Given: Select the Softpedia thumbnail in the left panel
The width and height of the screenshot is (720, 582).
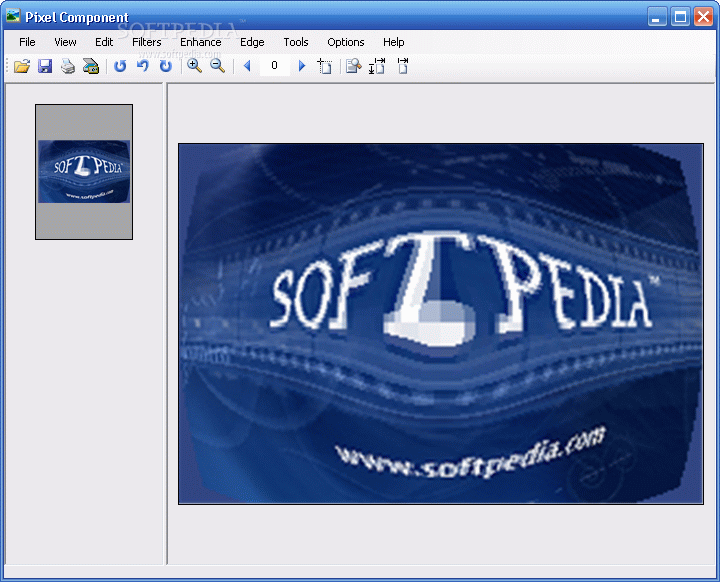Looking at the screenshot, I should pos(84,172).
